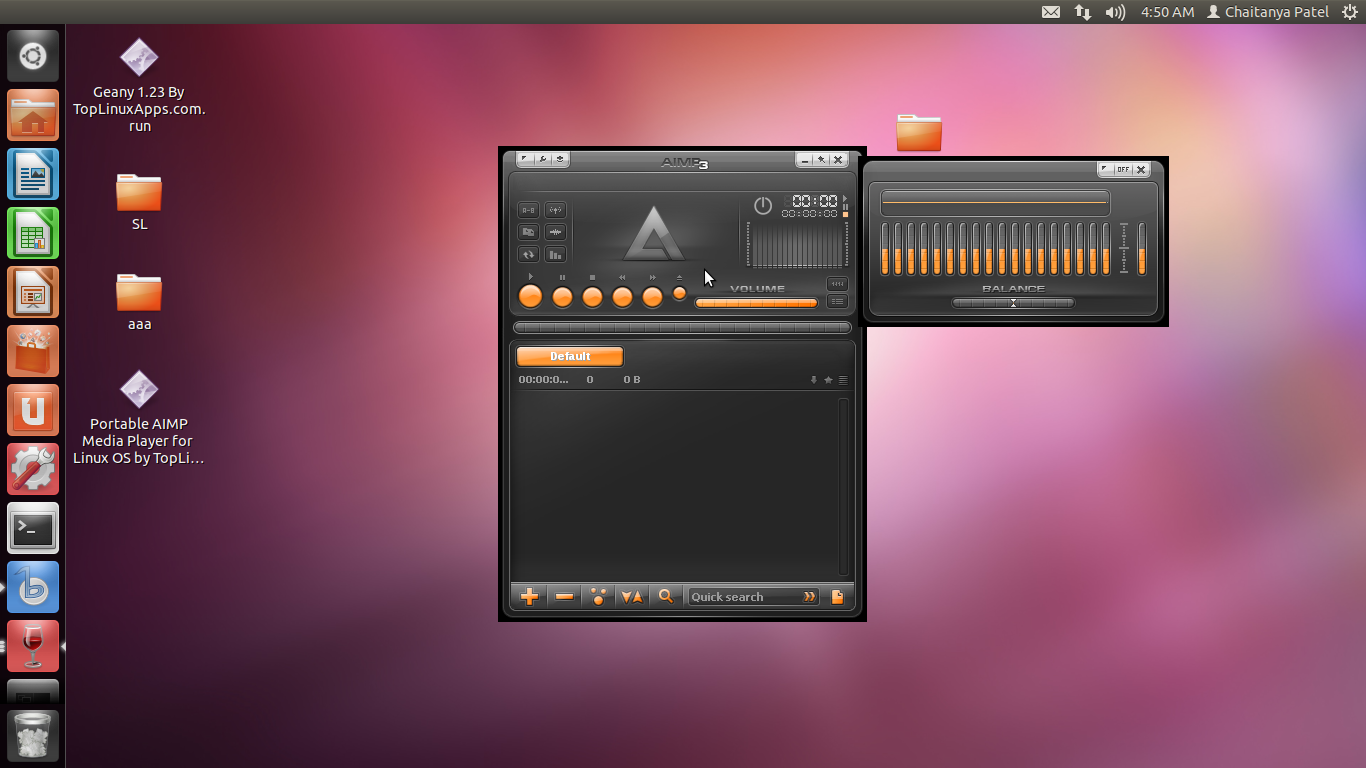The image size is (1366, 768).
Task: Select the Default playlist tab
Action: (x=570, y=356)
